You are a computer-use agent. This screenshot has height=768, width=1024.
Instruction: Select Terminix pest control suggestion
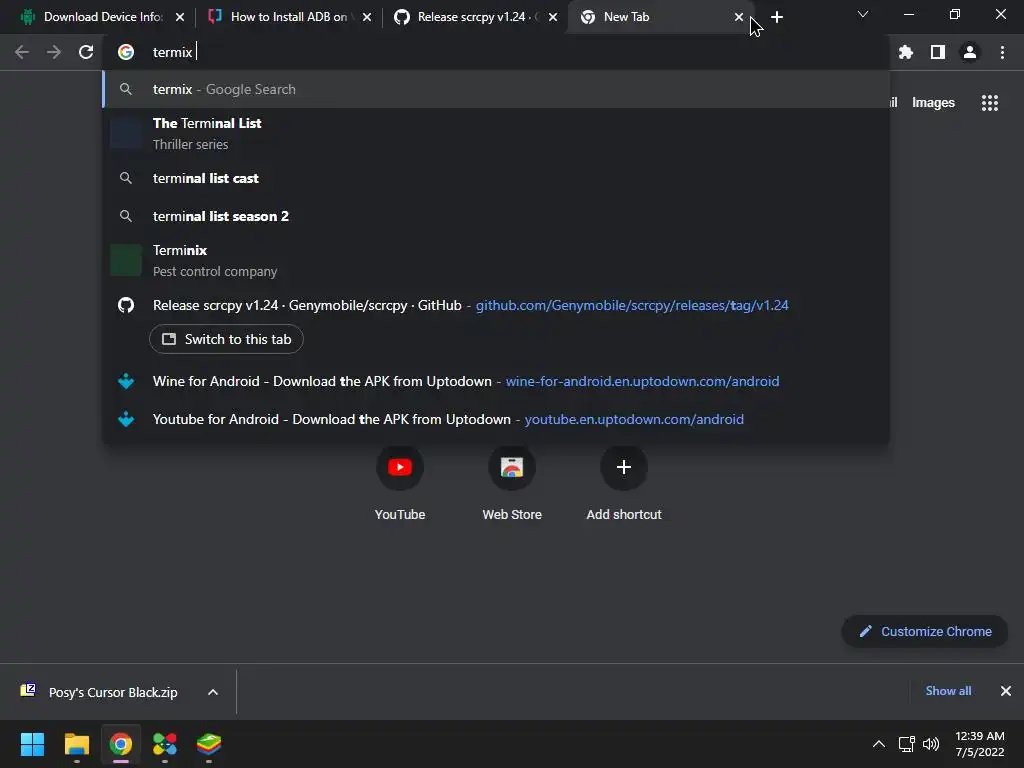[x=496, y=260]
